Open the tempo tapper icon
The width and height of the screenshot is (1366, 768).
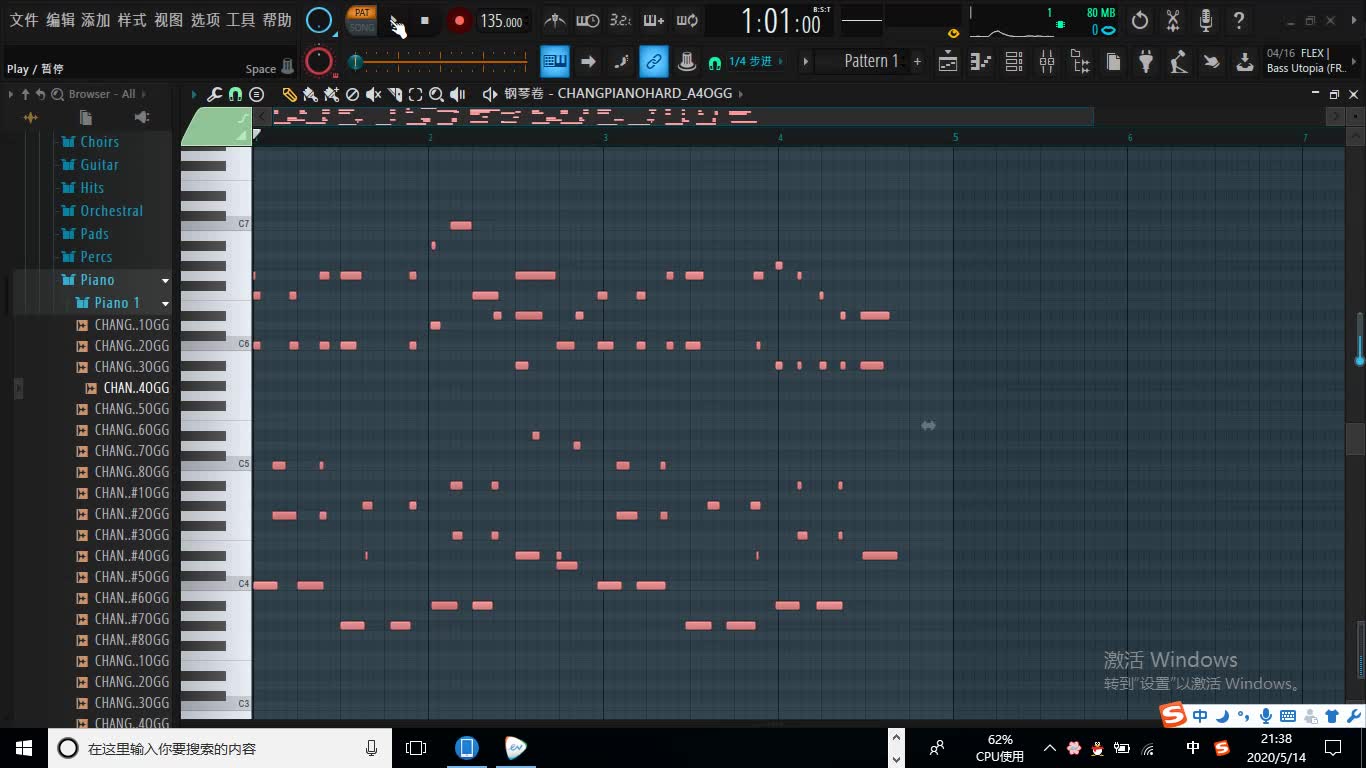point(1179,62)
